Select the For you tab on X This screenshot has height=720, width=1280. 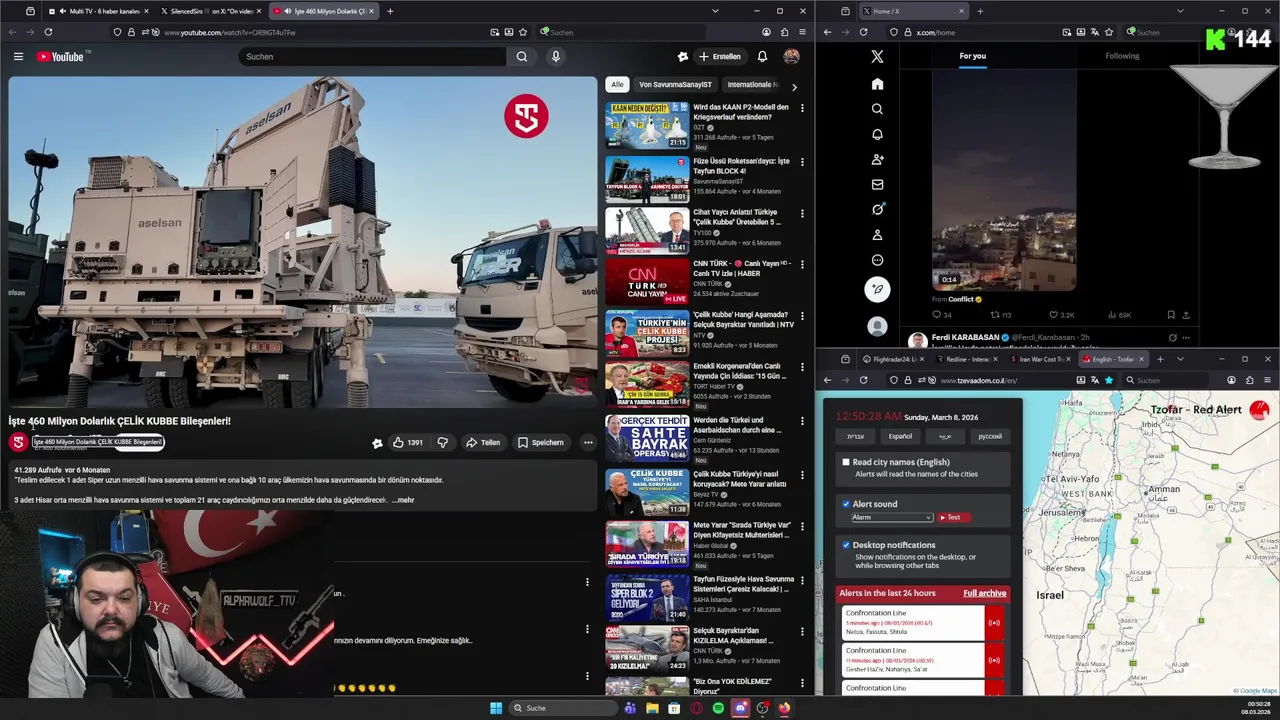(x=972, y=56)
